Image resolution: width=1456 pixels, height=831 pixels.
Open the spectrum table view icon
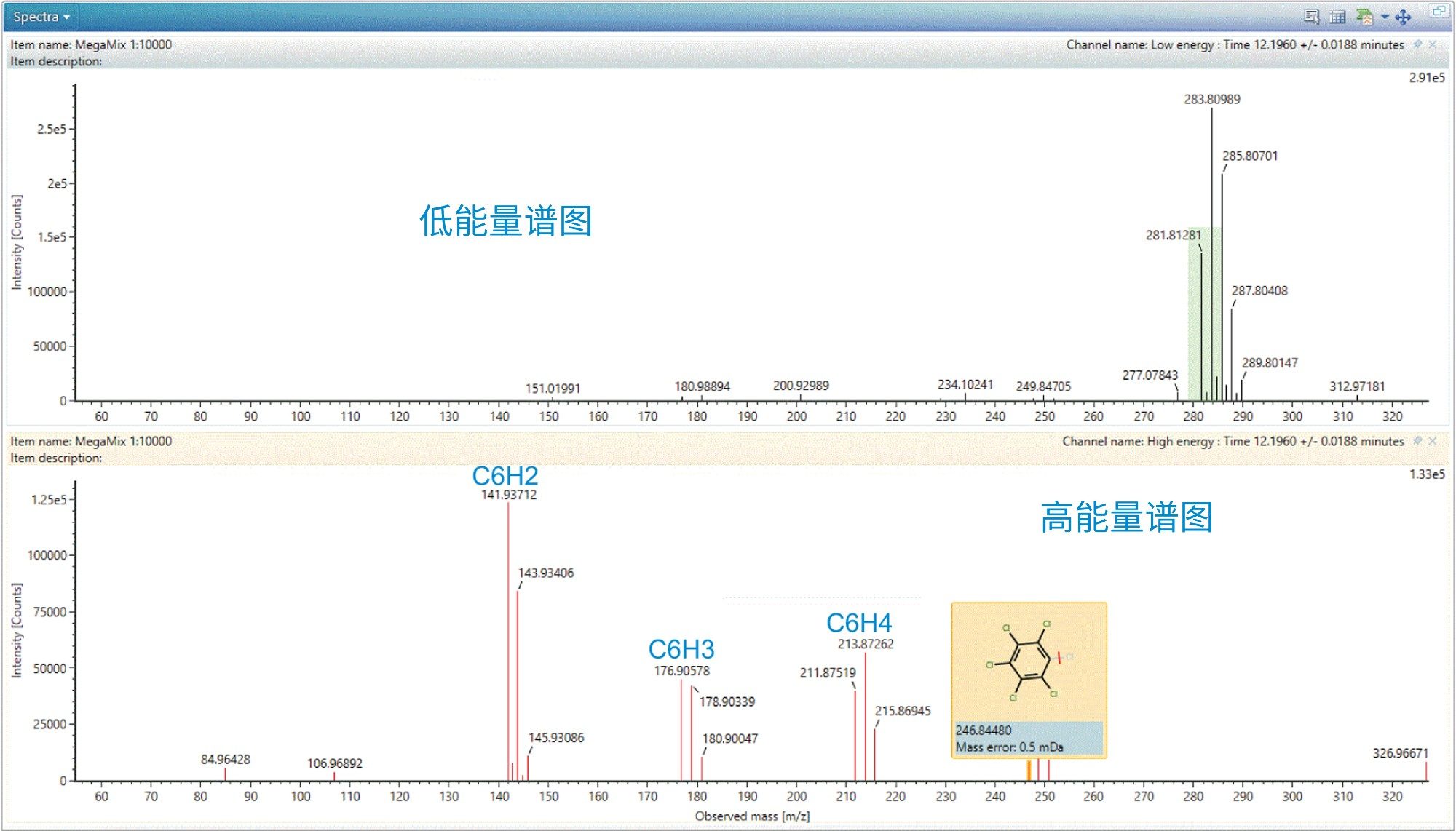(1337, 17)
